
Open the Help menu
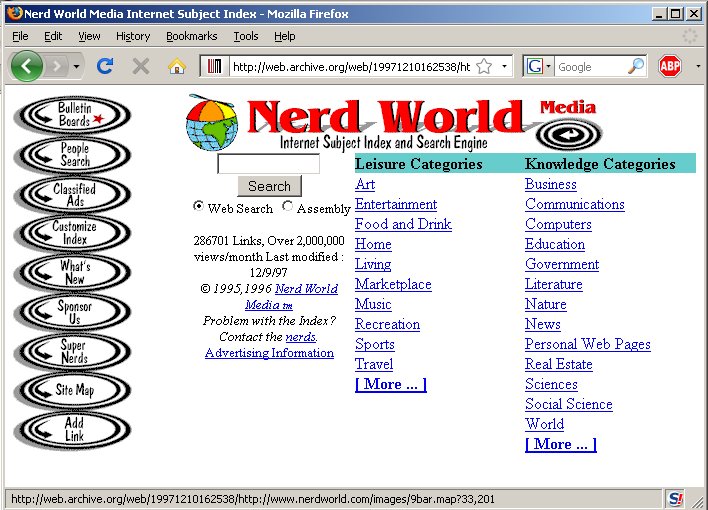284,36
